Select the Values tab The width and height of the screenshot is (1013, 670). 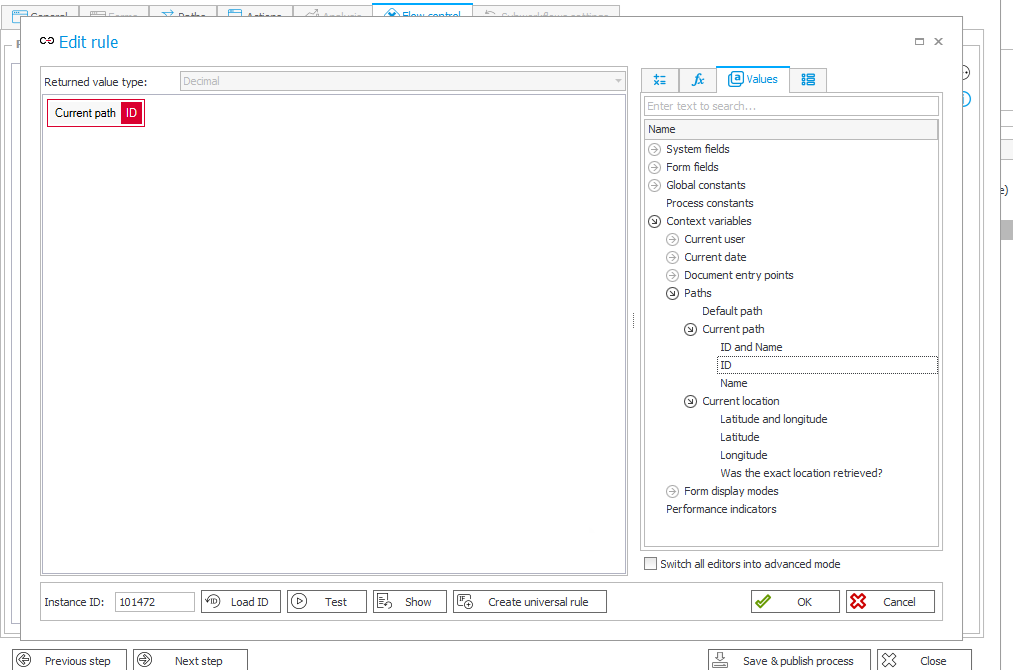tap(752, 80)
